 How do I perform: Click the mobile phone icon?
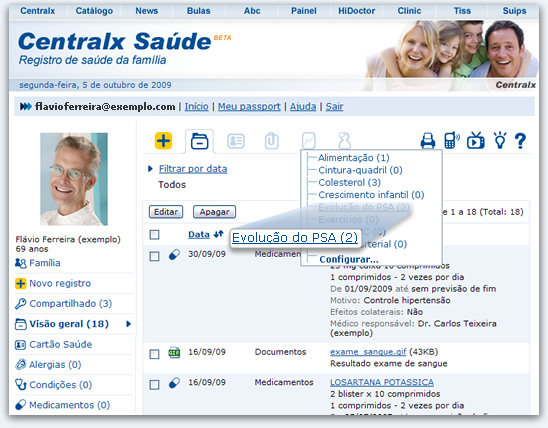(452, 140)
